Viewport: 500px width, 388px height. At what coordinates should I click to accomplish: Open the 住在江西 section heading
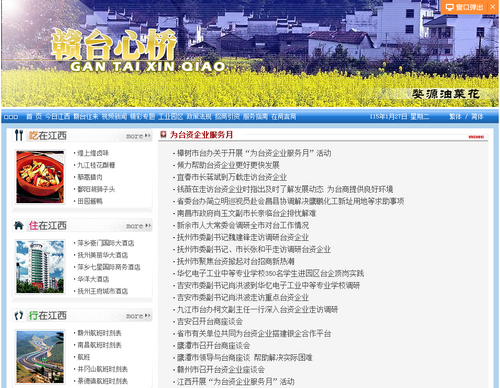(48, 225)
